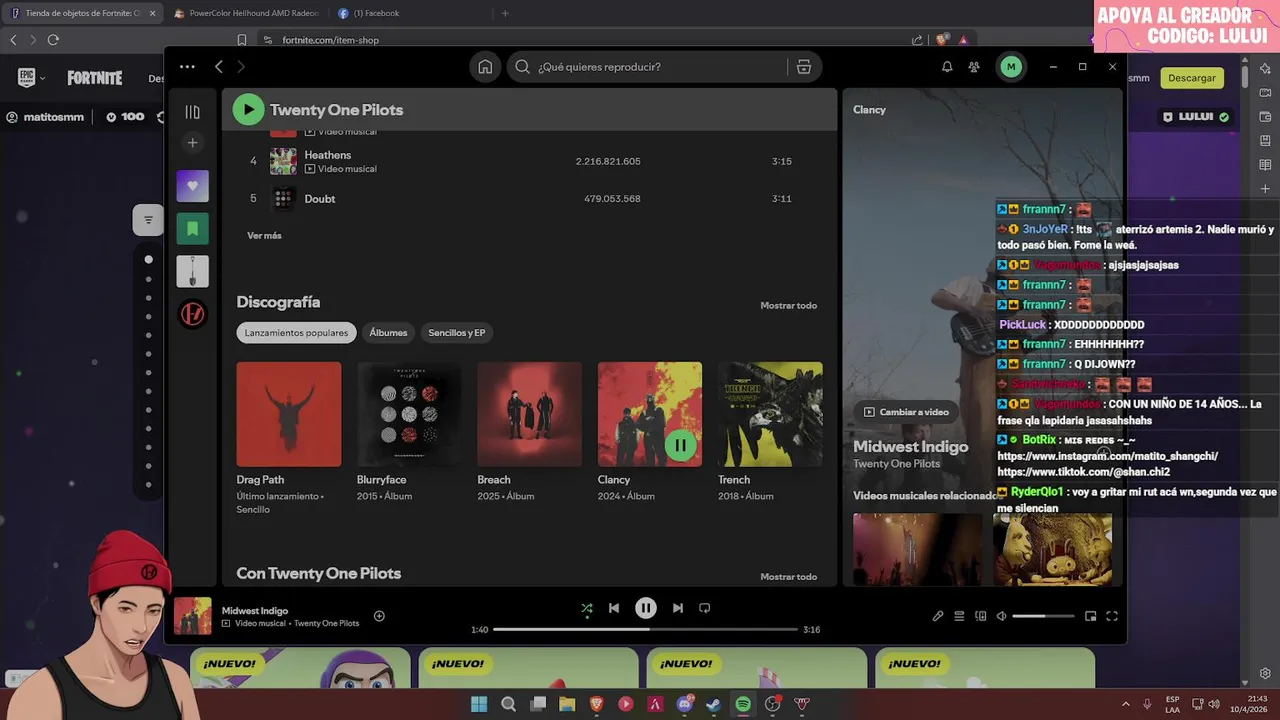Create playlist with plus icon in sidebar
The width and height of the screenshot is (1280, 720).
193,143
